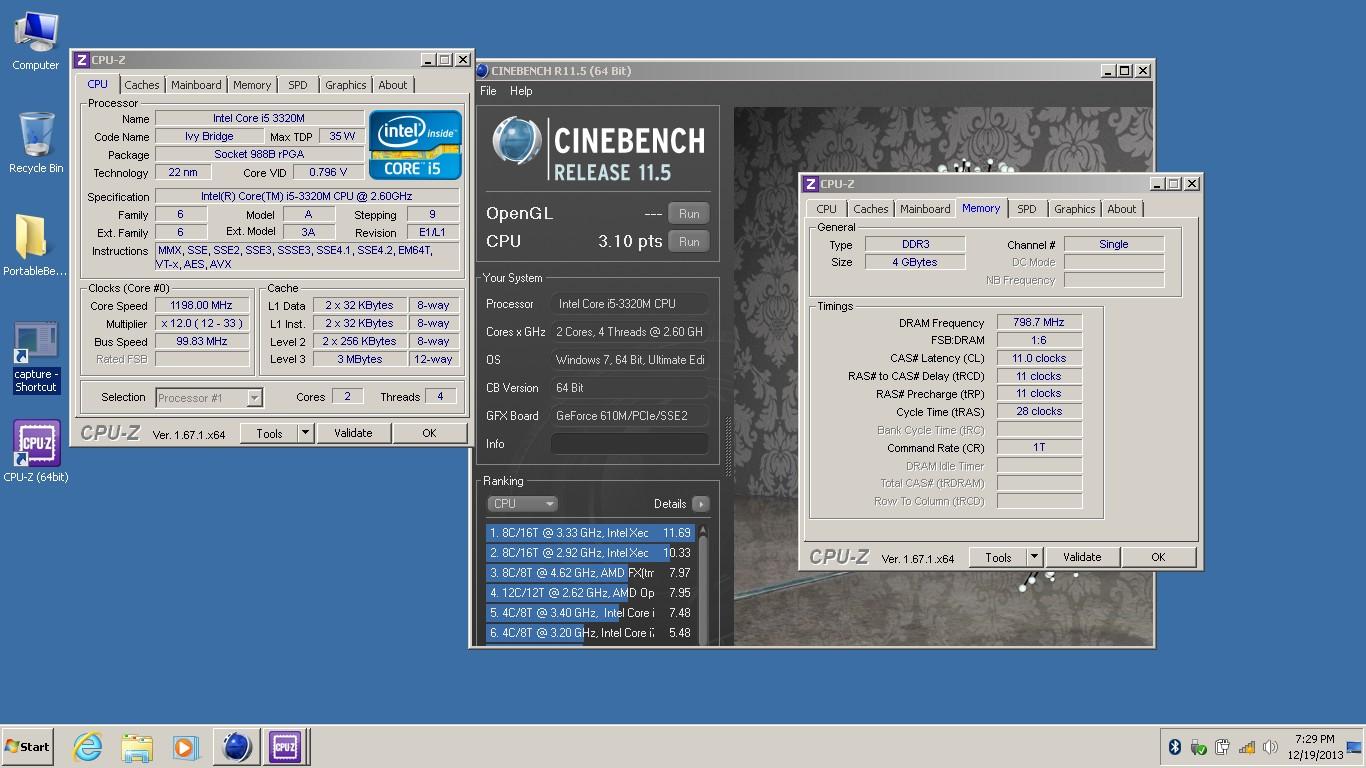Switch to Cinebench taskbar icon

tap(236, 747)
